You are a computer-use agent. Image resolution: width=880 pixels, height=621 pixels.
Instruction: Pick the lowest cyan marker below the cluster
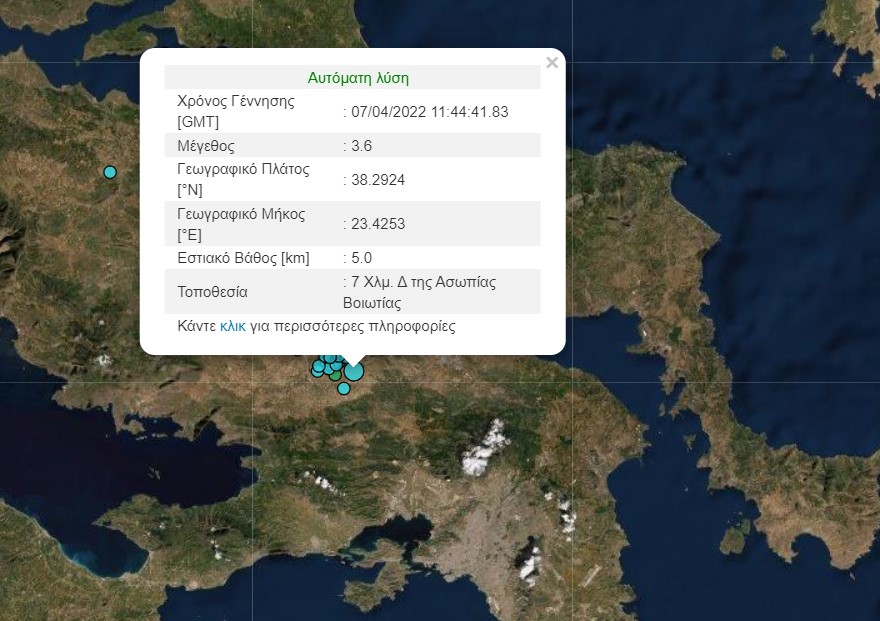344,388
